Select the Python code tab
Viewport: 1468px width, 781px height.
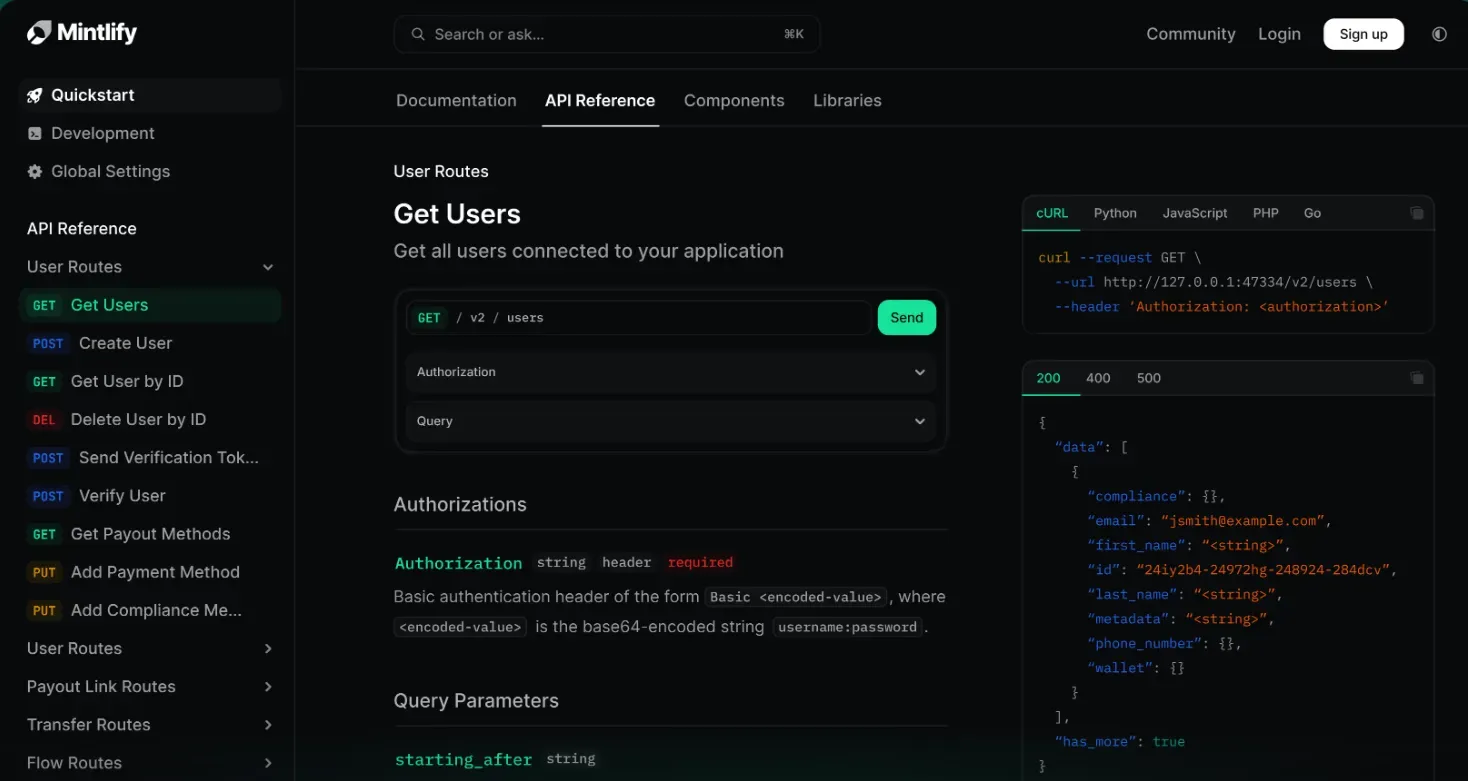click(1115, 213)
